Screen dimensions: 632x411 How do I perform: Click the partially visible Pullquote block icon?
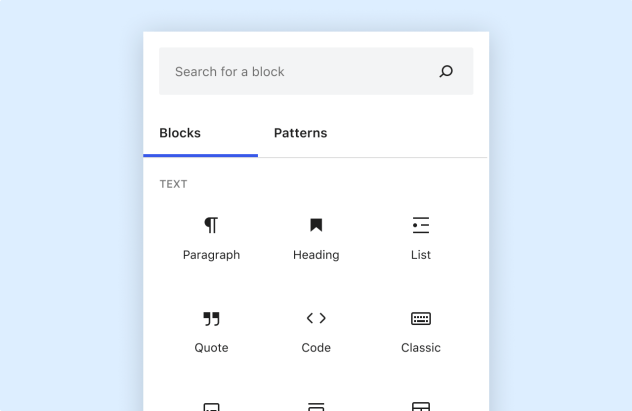click(x=316, y=406)
